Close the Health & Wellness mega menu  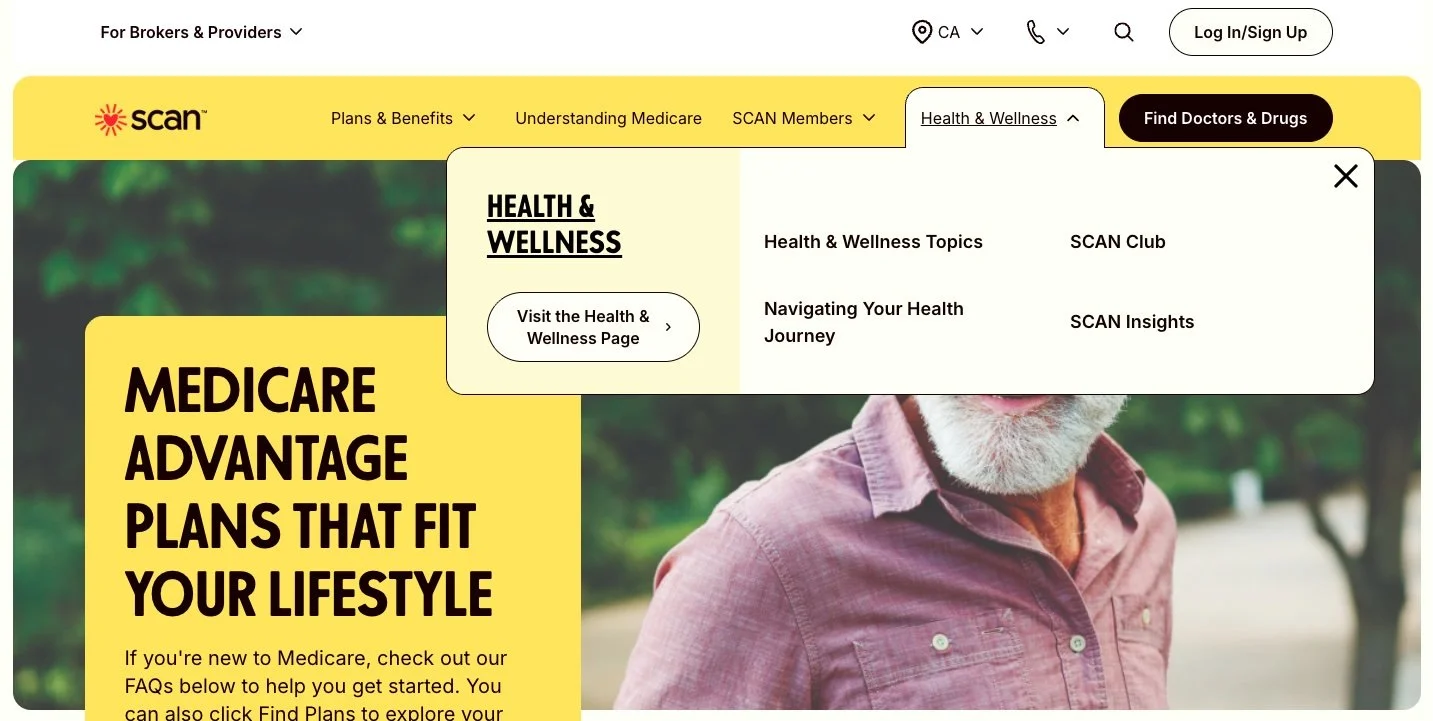coord(1346,176)
